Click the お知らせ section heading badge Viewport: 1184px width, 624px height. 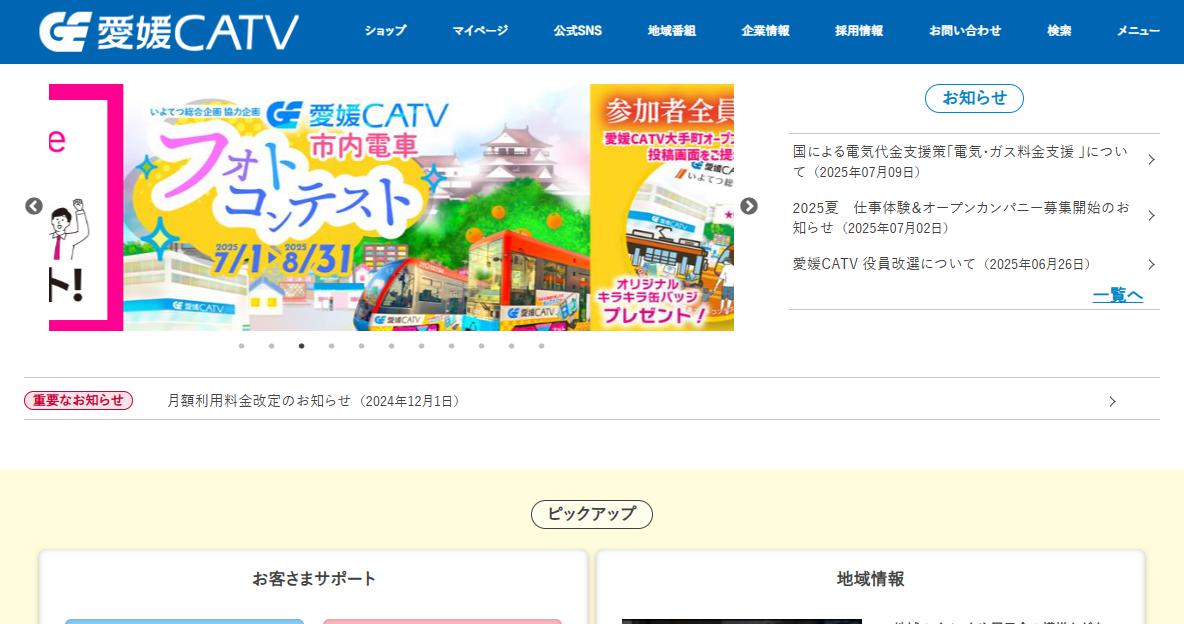[974, 98]
